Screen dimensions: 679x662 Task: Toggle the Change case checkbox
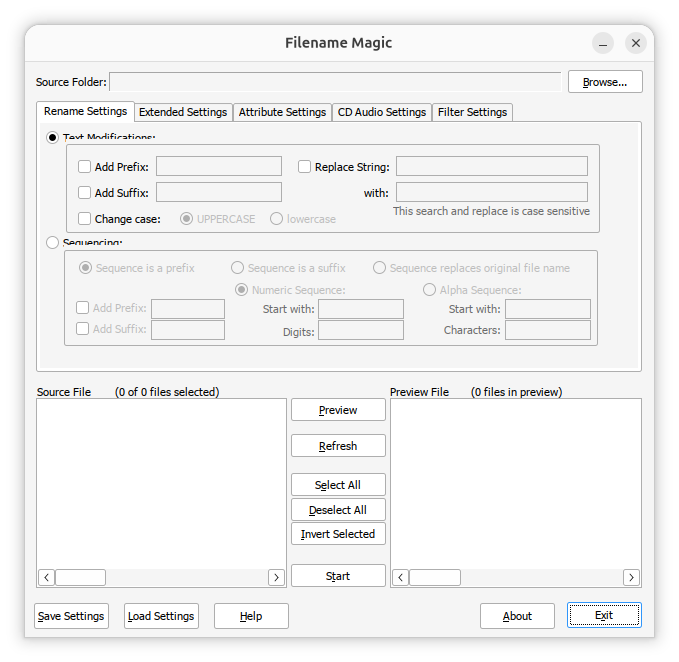click(85, 219)
